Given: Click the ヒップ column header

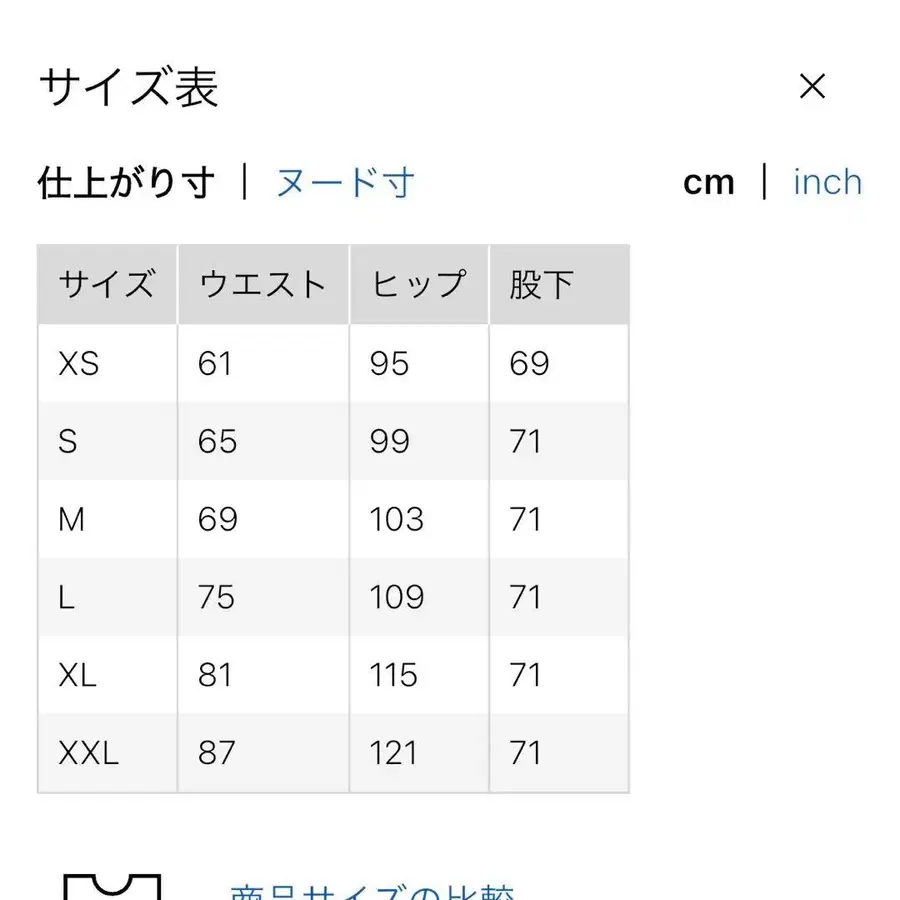Looking at the screenshot, I should 417,284.
